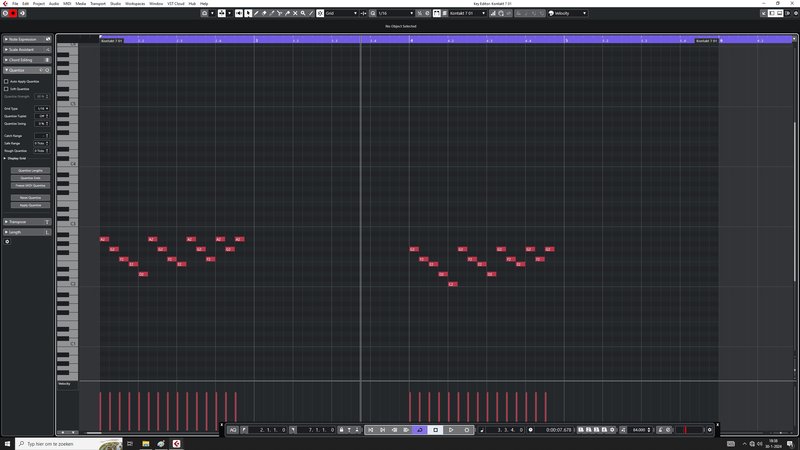Expand the Display Grid disclosure triangle
The image size is (800, 450).
pos(5,158)
